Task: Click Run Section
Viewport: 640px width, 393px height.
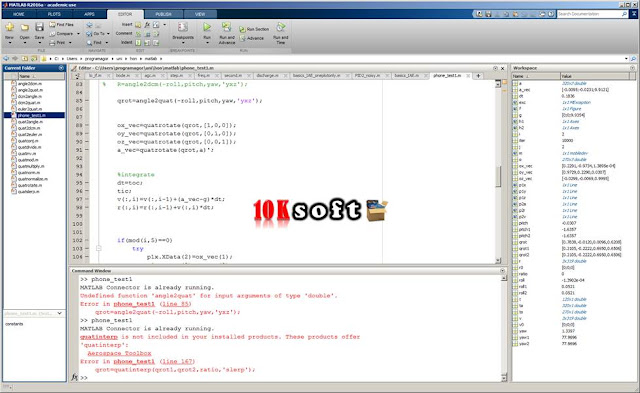Action: [x=254, y=29]
